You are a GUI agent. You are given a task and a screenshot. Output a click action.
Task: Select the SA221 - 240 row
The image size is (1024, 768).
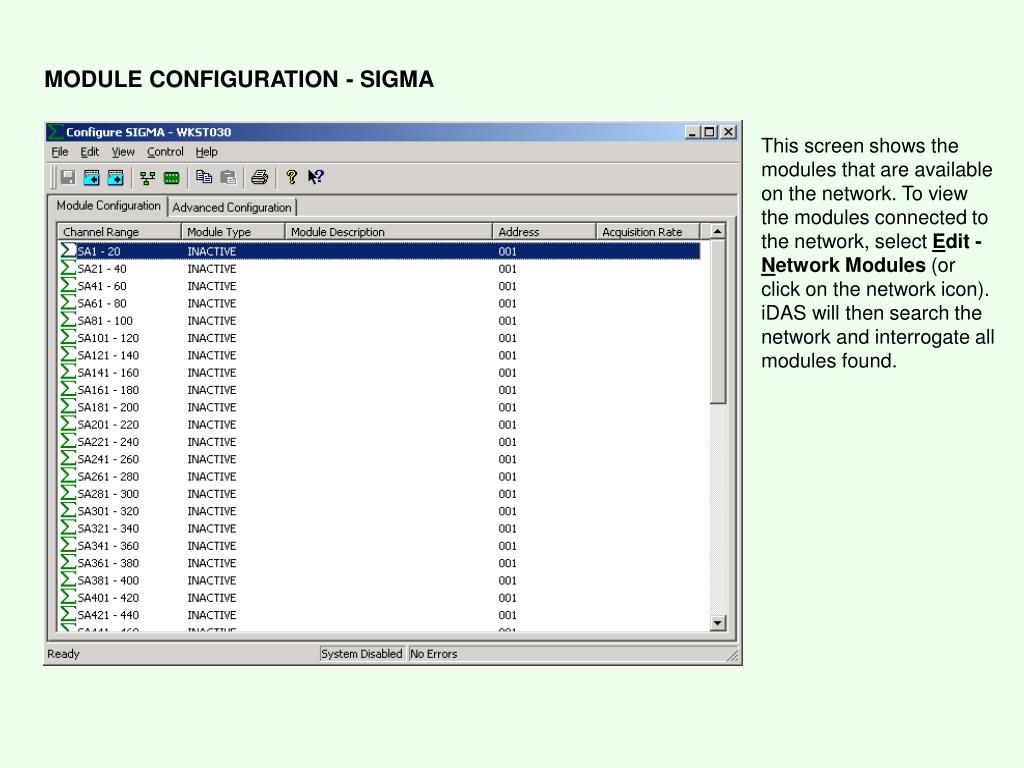tap(379, 441)
